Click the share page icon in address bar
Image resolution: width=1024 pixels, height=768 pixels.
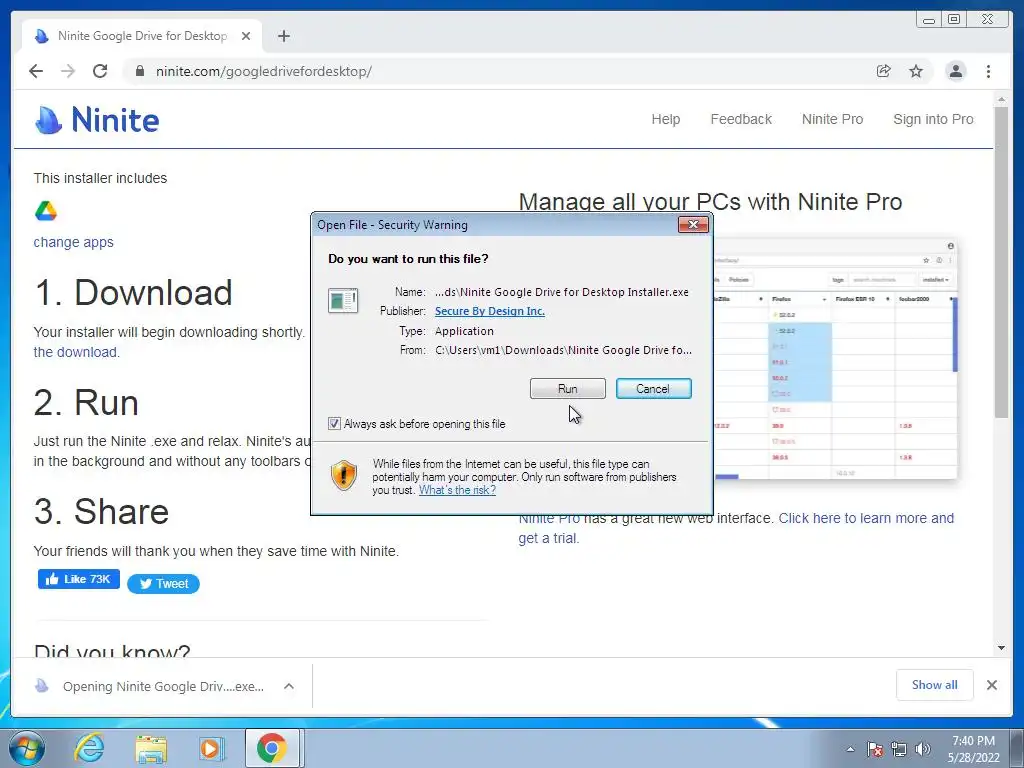coord(883,71)
